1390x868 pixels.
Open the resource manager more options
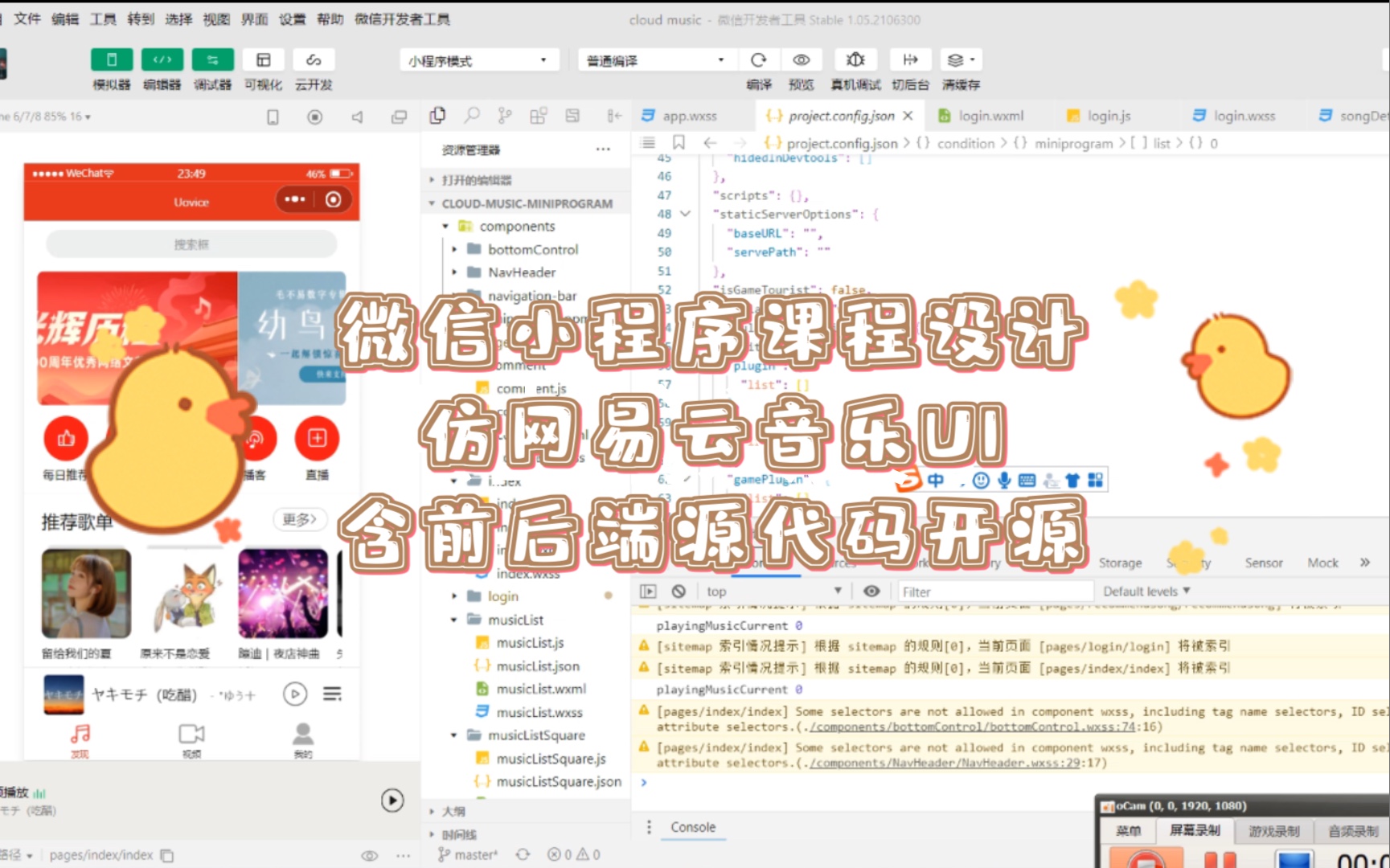click(x=603, y=149)
